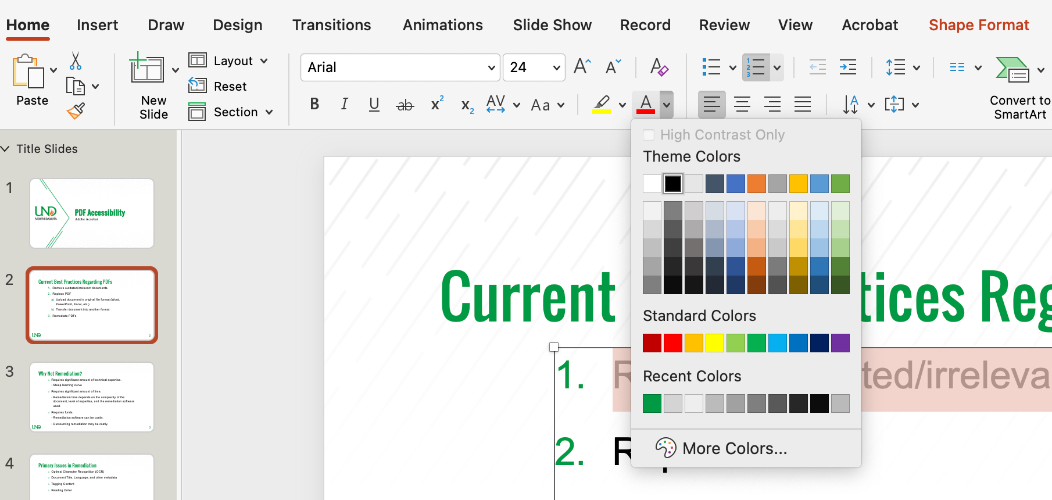This screenshot has height=500, width=1052.
Task: Toggle center alignment
Action: [x=741, y=105]
